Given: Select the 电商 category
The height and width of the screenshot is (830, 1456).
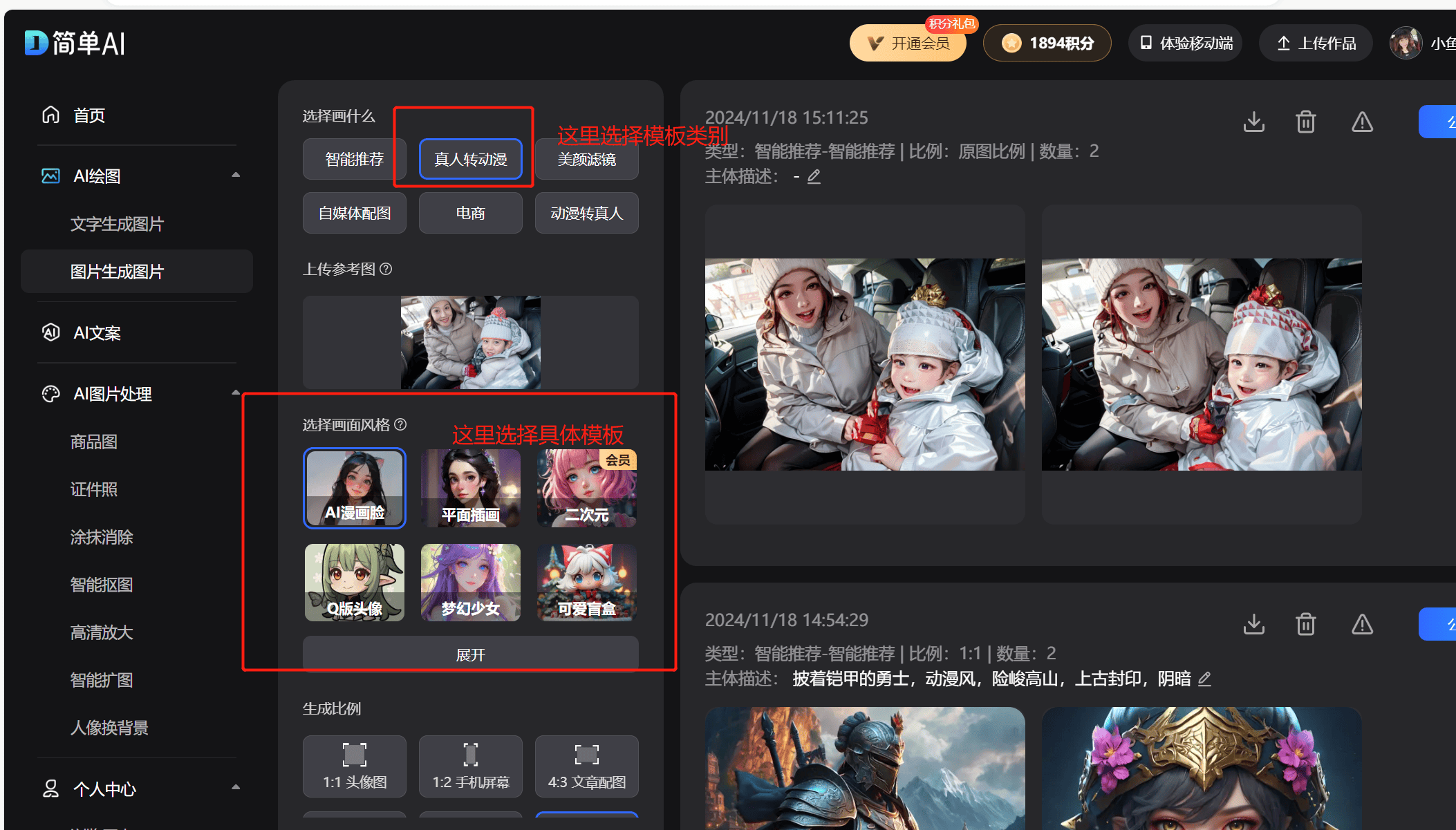Looking at the screenshot, I should 471,213.
